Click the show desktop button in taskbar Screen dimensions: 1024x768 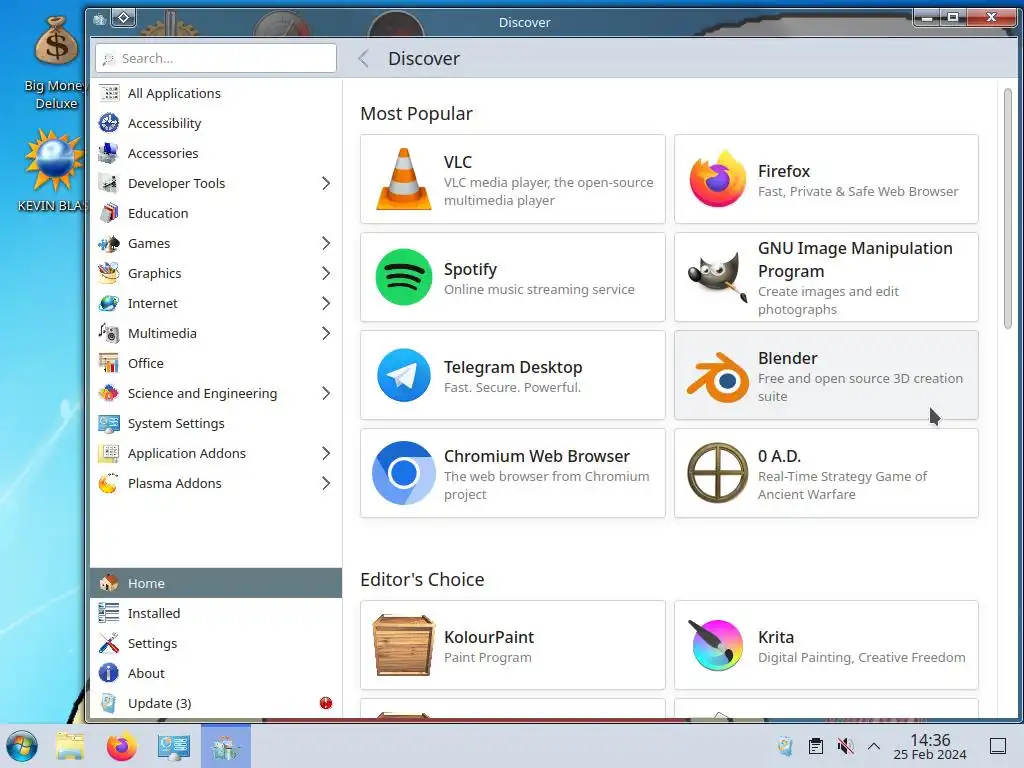(x=998, y=746)
